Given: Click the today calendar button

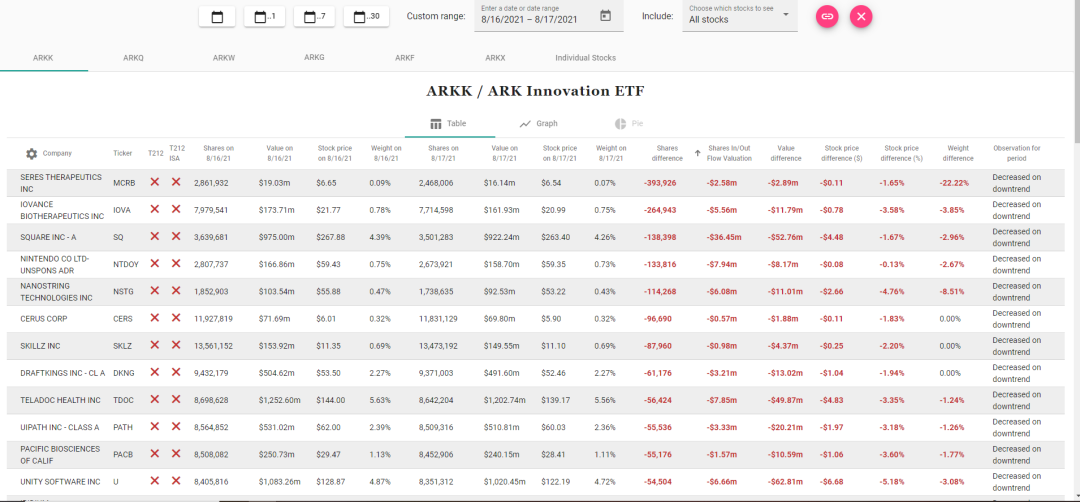Looking at the screenshot, I should 217,17.
